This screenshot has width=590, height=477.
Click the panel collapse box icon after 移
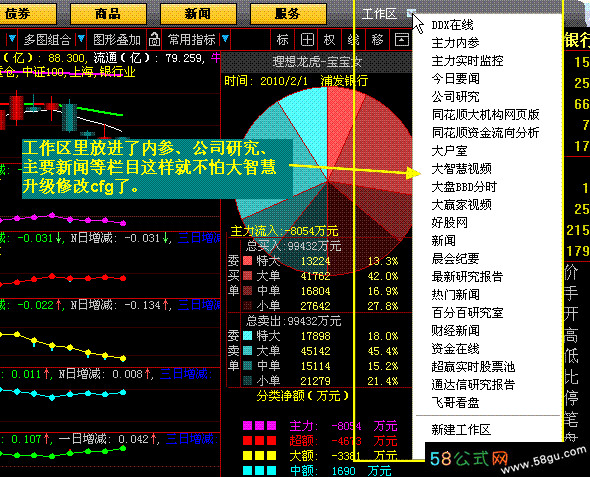pyautogui.click(x=401, y=39)
